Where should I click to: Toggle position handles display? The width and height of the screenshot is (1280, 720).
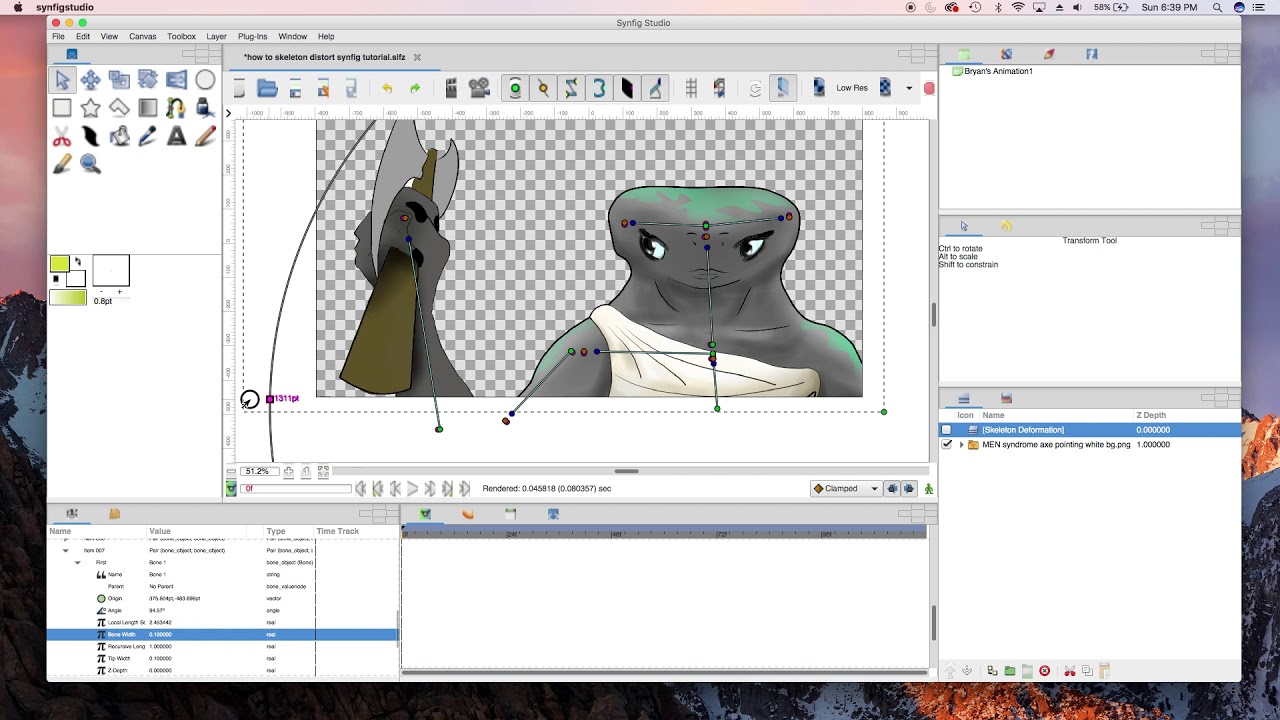[515, 89]
